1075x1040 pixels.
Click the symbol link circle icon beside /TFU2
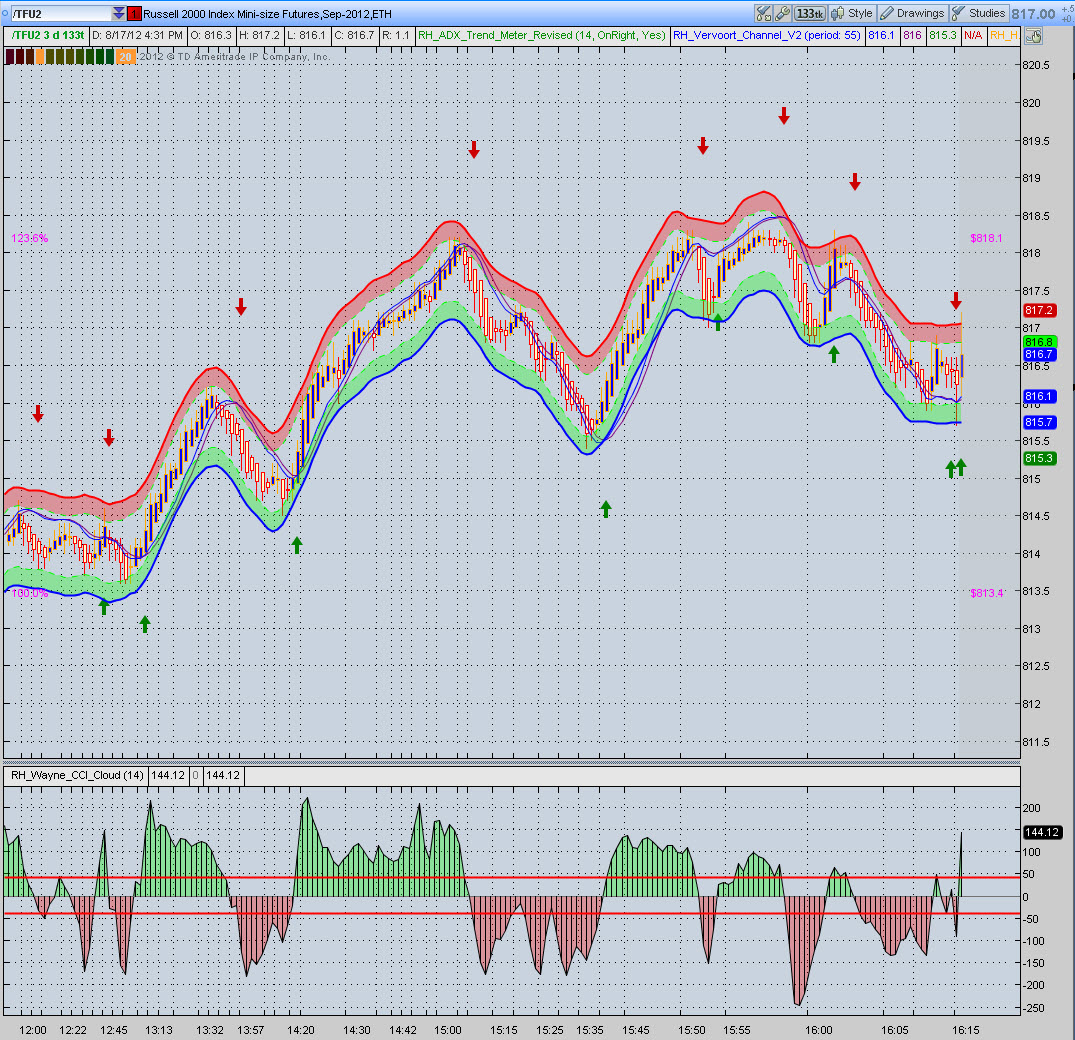click(5, 14)
